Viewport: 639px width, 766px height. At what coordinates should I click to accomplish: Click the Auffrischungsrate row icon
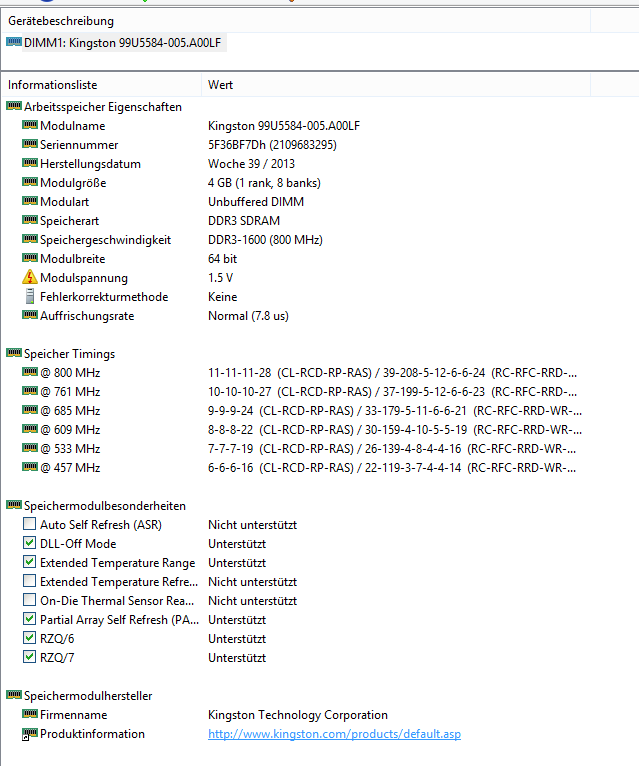click(30, 315)
